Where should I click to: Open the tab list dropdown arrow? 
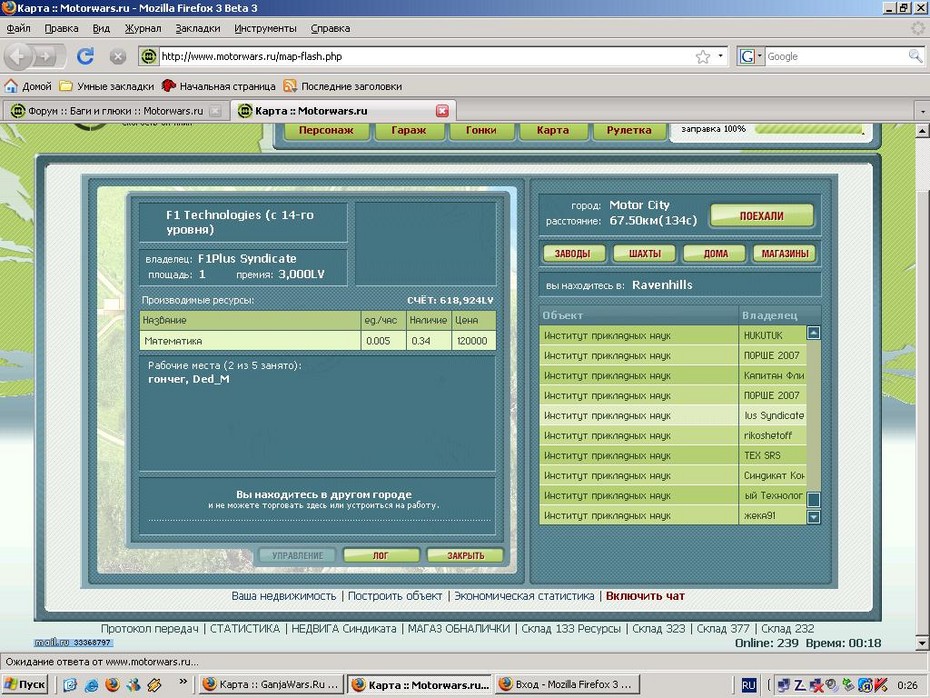(x=922, y=111)
